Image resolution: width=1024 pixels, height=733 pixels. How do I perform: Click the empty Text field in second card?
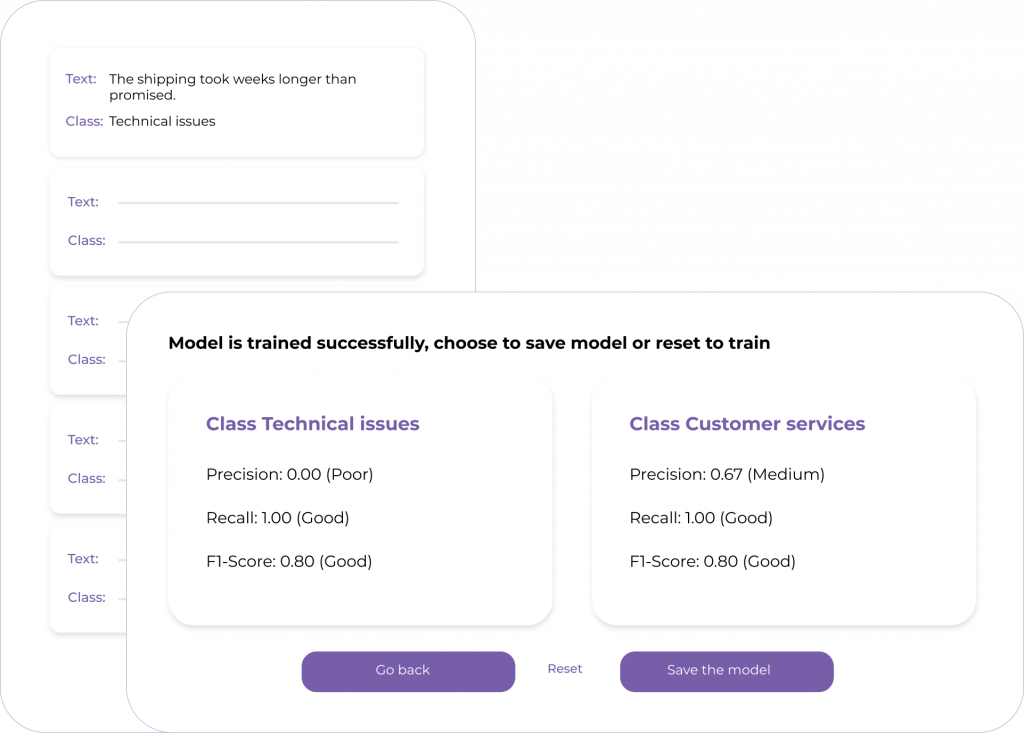pyautogui.click(x=258, y=203)
